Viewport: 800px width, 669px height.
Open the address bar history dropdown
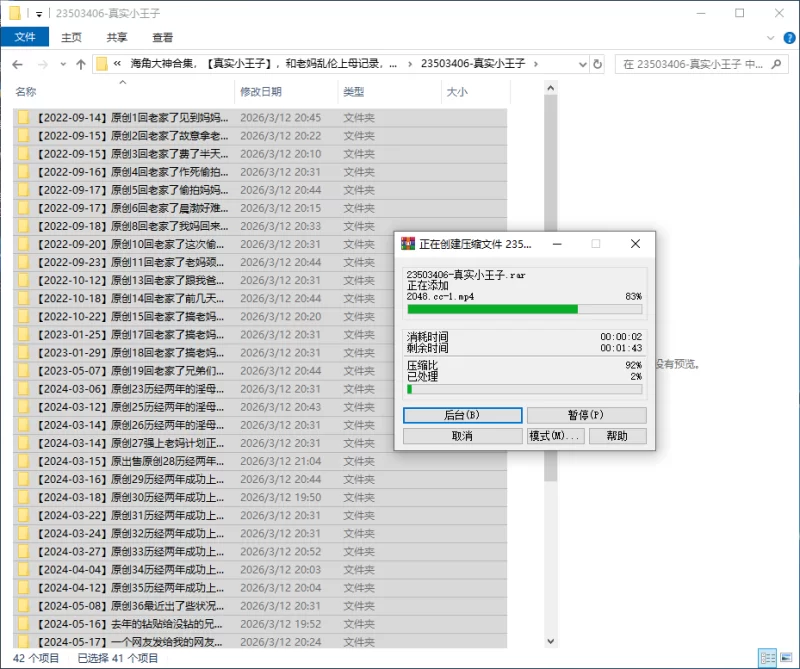coord(583,64)
